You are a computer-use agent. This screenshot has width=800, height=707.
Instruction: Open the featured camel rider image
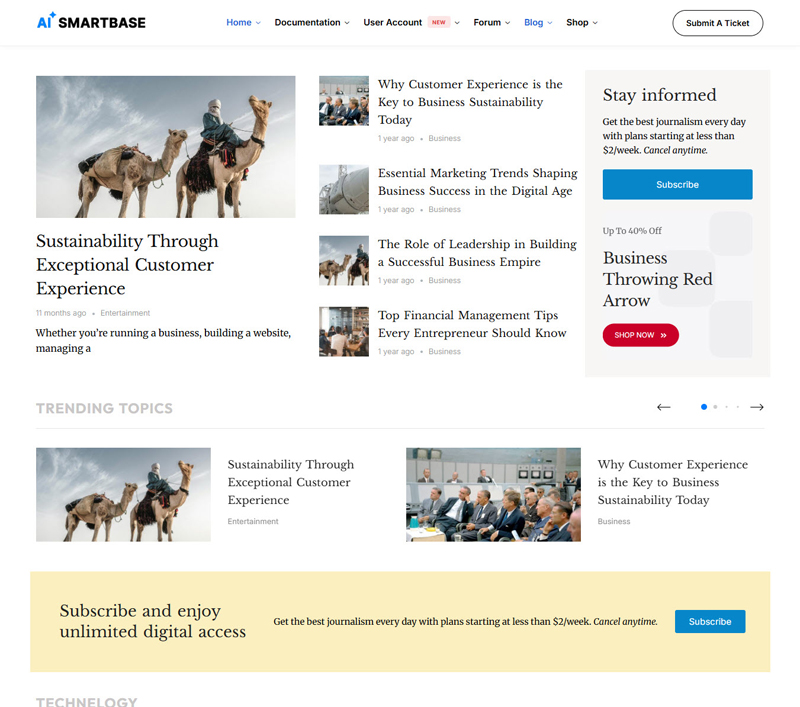point(165,147)
